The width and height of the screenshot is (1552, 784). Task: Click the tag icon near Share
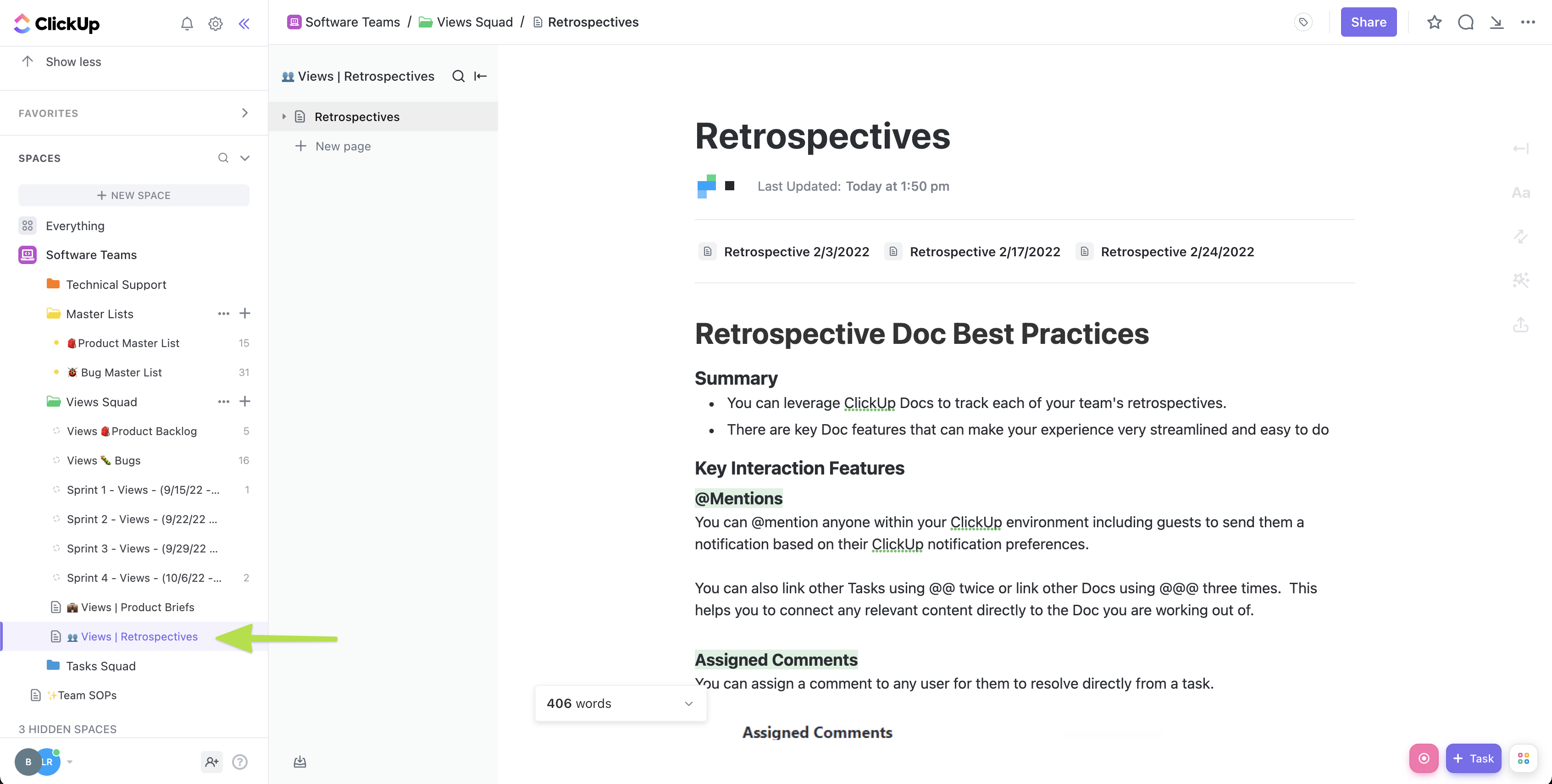pos(1303,22)
